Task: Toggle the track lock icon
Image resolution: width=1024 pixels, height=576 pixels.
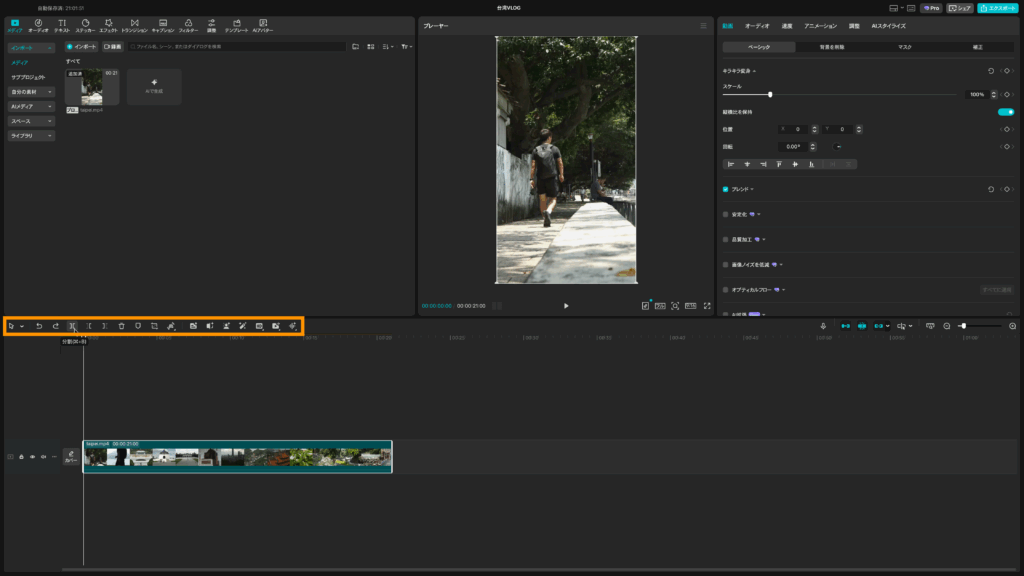Action: pyautogui.click(x=21, y=457)
